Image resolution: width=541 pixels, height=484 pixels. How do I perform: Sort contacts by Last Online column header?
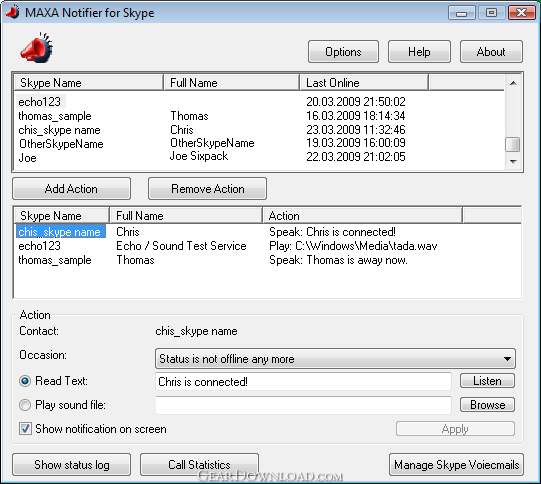(364, 83)
